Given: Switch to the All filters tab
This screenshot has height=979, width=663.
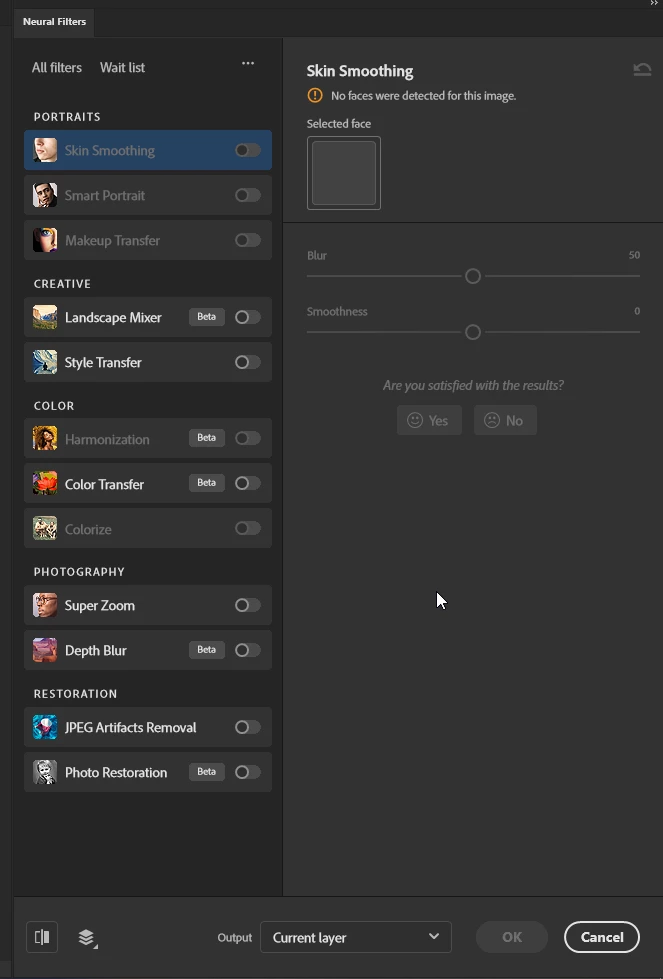Looking at the screenshot, I should (x=57, y=67).
